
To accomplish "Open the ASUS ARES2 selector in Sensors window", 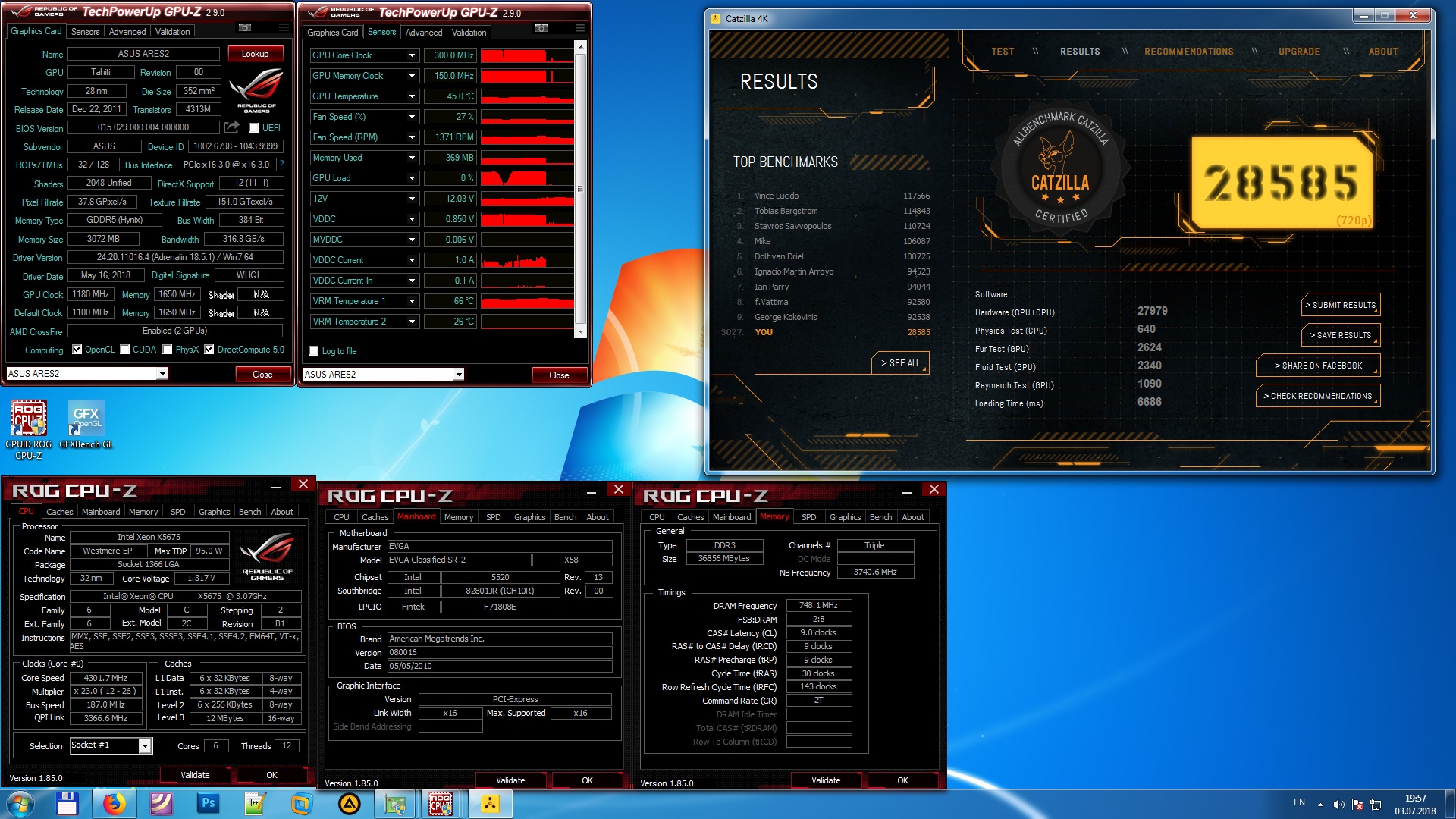I will pyautogui.click(x=383, y=374).
